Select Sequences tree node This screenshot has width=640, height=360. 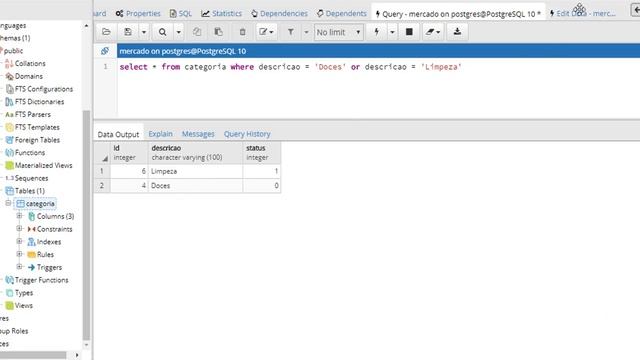coord(31,178)
